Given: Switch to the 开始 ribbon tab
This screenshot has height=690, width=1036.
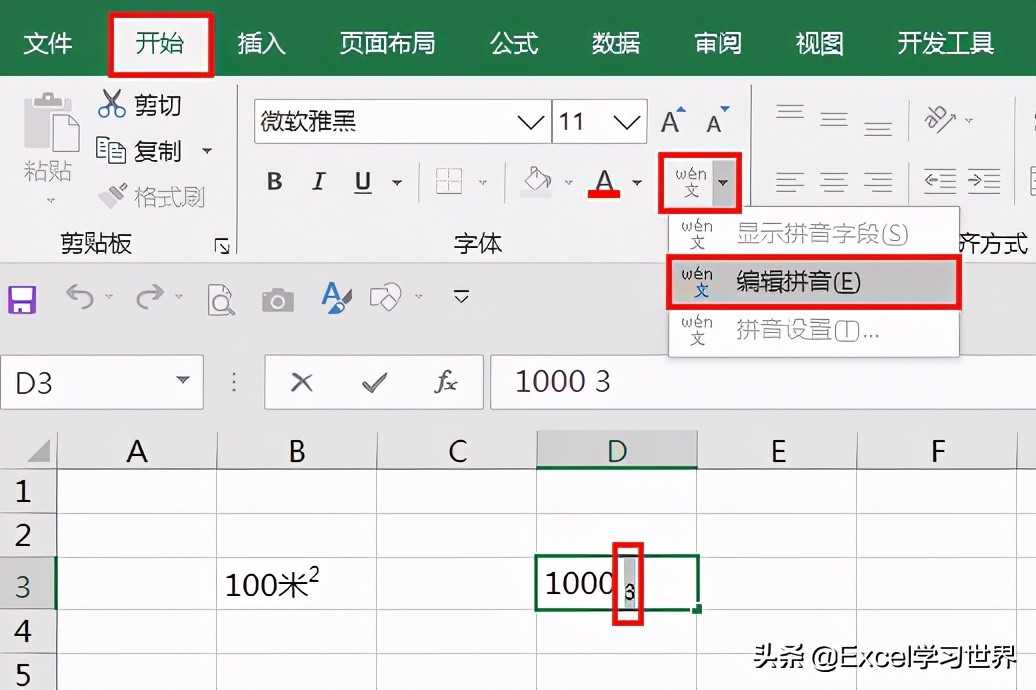Looking at the screenshot, I should (160, 44).
